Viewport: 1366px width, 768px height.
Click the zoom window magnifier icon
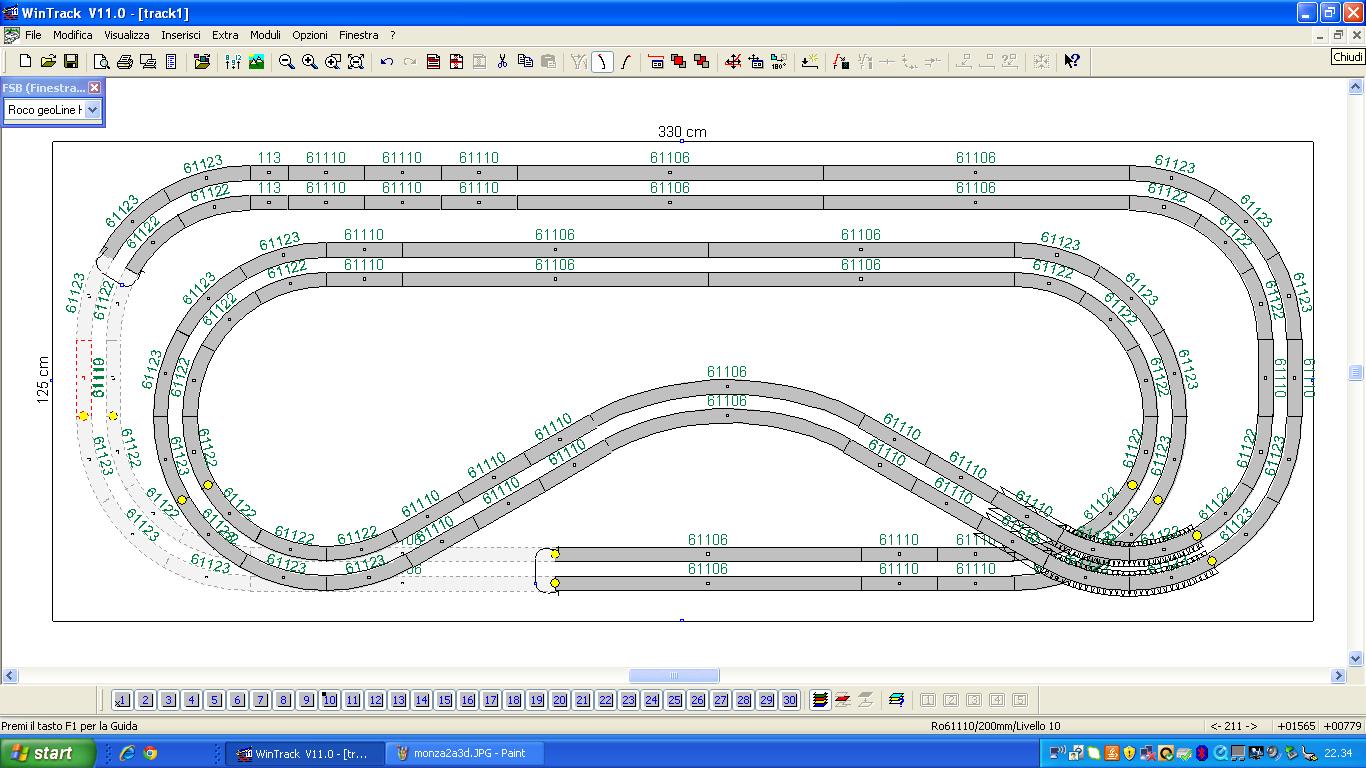[x=333, y=62]
